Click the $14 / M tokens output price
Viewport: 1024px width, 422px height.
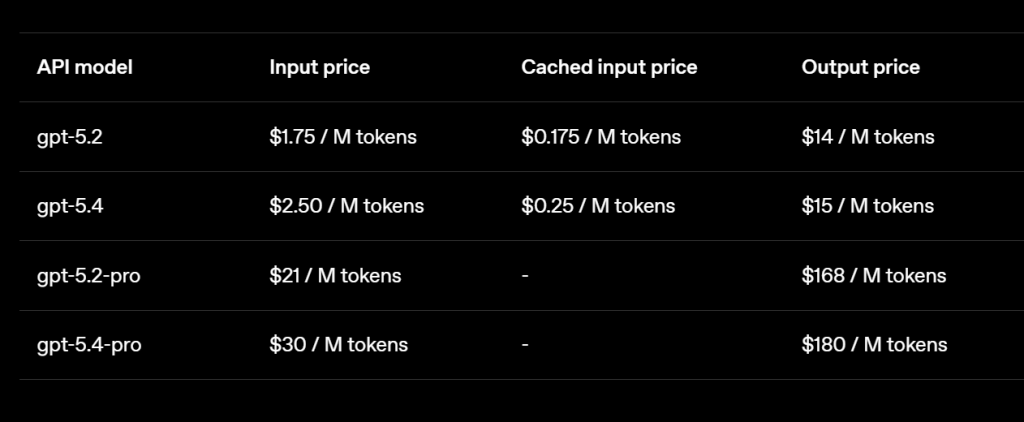tap(868, 137)
